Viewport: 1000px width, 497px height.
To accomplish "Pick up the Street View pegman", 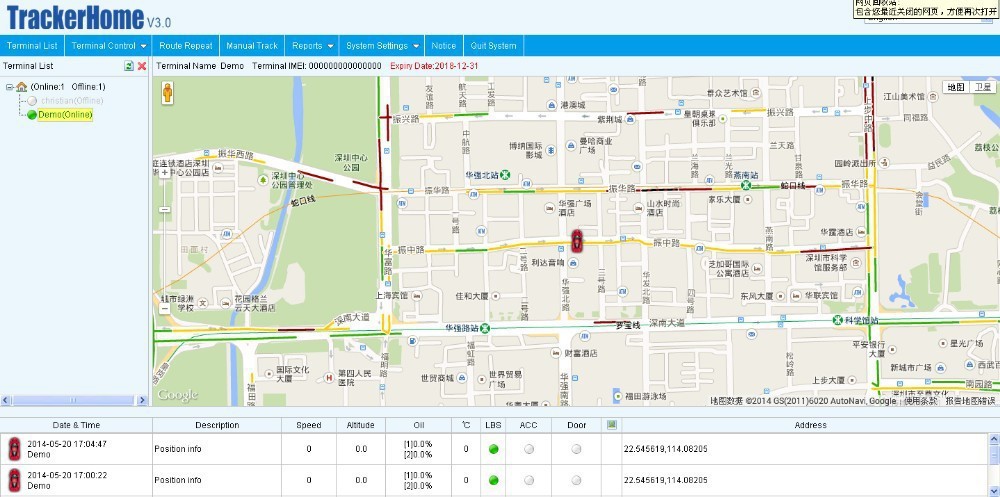I will (x=167, y=93).
